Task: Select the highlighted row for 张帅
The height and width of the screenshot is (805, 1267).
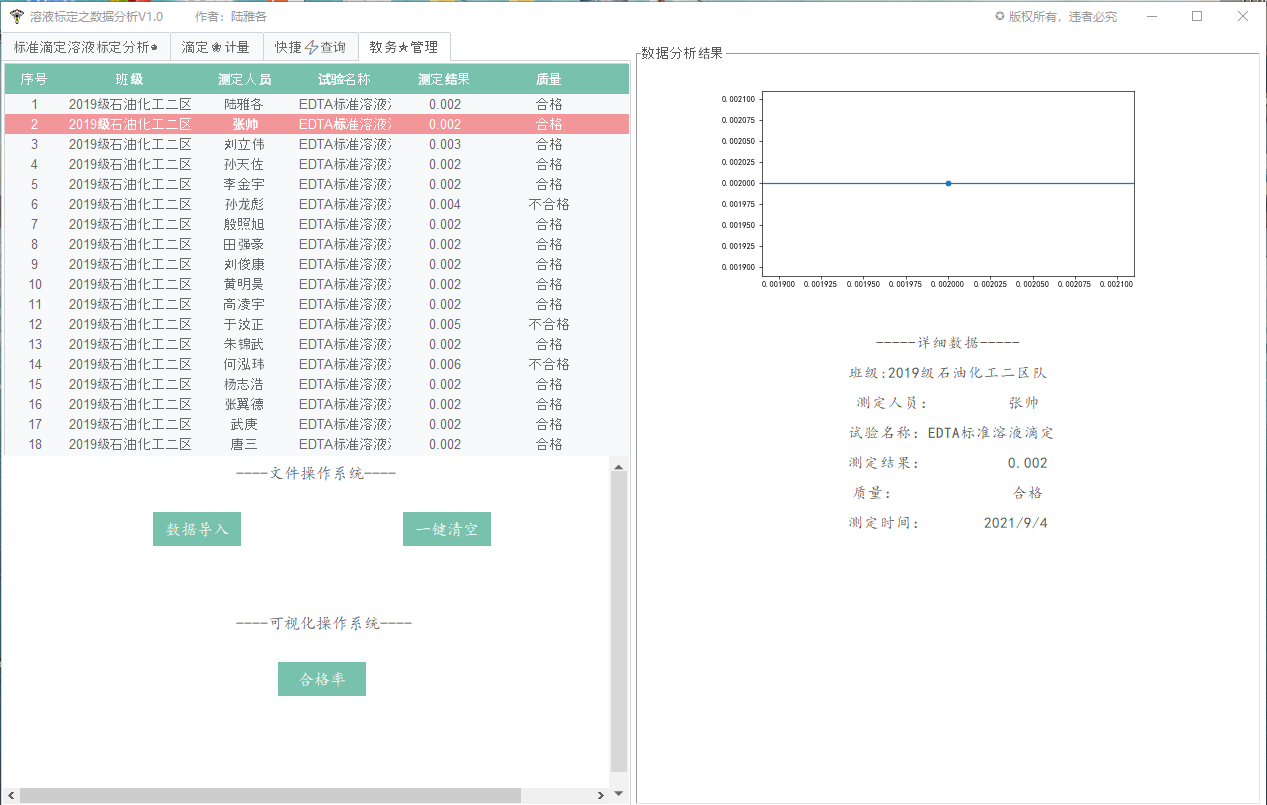Action: pos(300,124)
